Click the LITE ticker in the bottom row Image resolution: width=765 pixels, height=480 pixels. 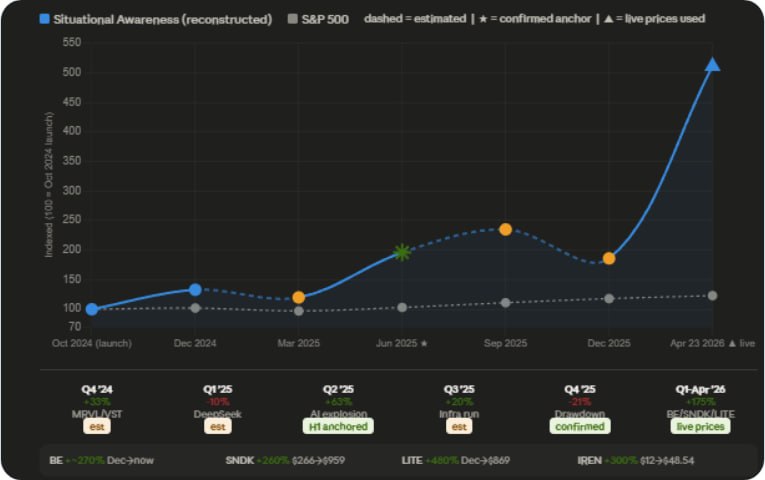click(x=412, y=460)
